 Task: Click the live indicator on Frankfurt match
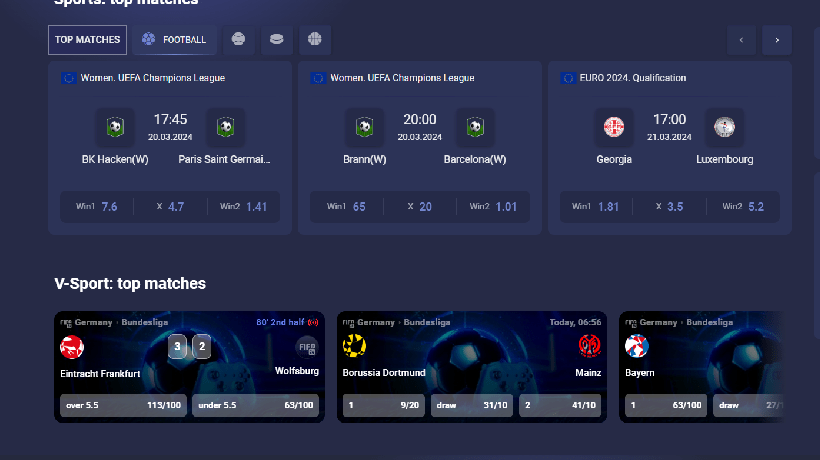[313, 323]
